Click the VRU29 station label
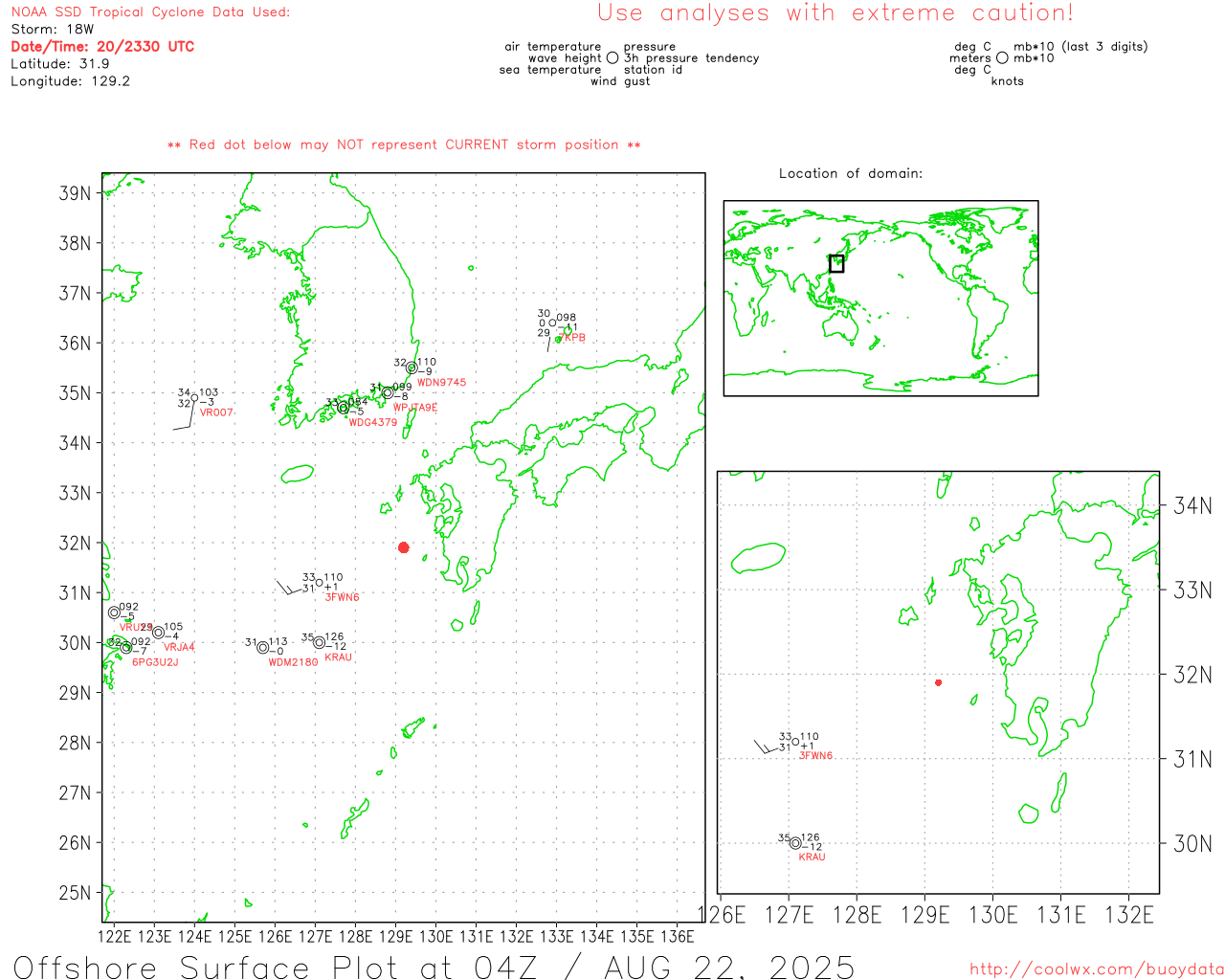This screenshot has height=980, width=1225. [136, 628]
